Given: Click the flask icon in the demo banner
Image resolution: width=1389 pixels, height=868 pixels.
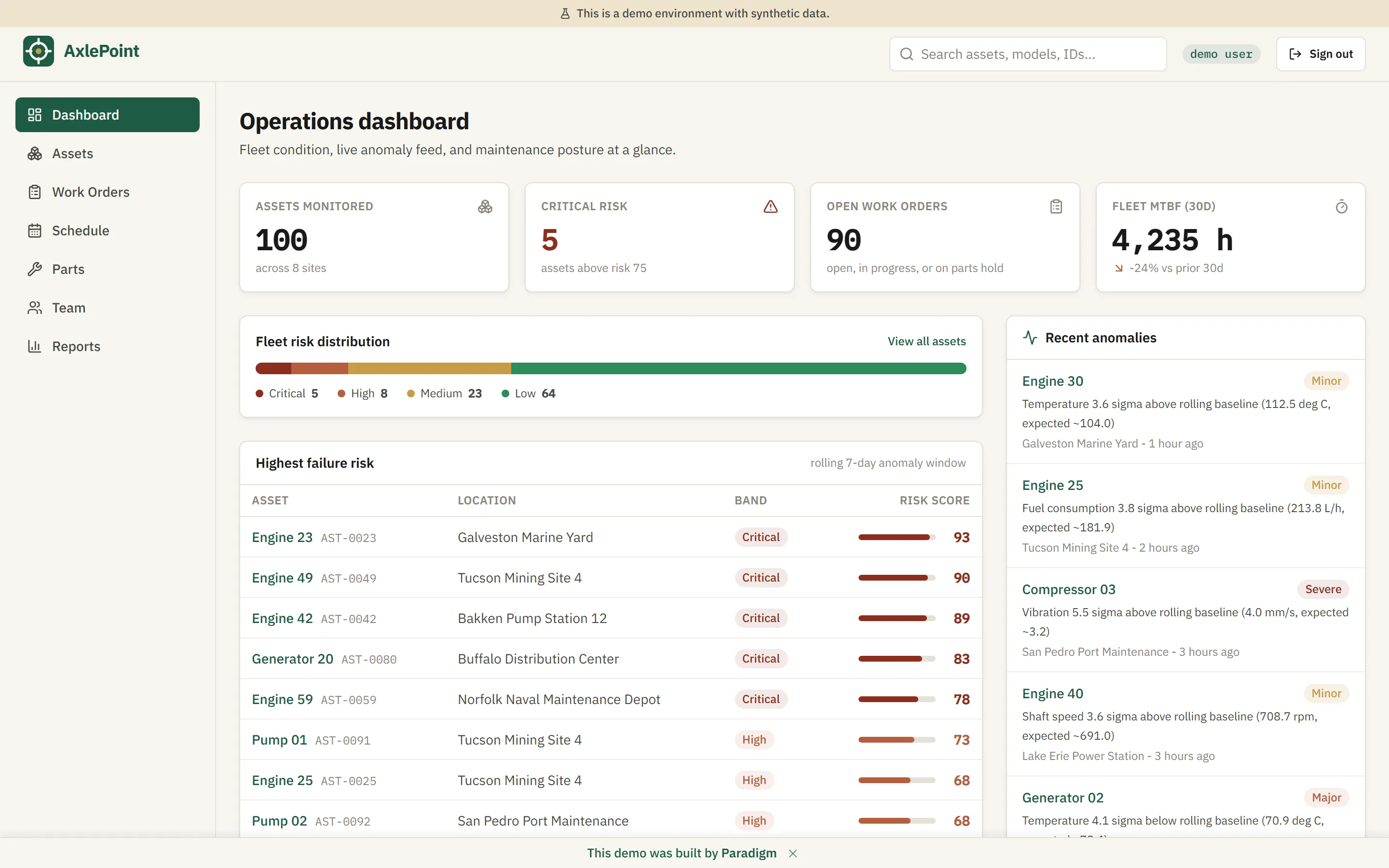Looking at the screenshot, I should (565, 13).
